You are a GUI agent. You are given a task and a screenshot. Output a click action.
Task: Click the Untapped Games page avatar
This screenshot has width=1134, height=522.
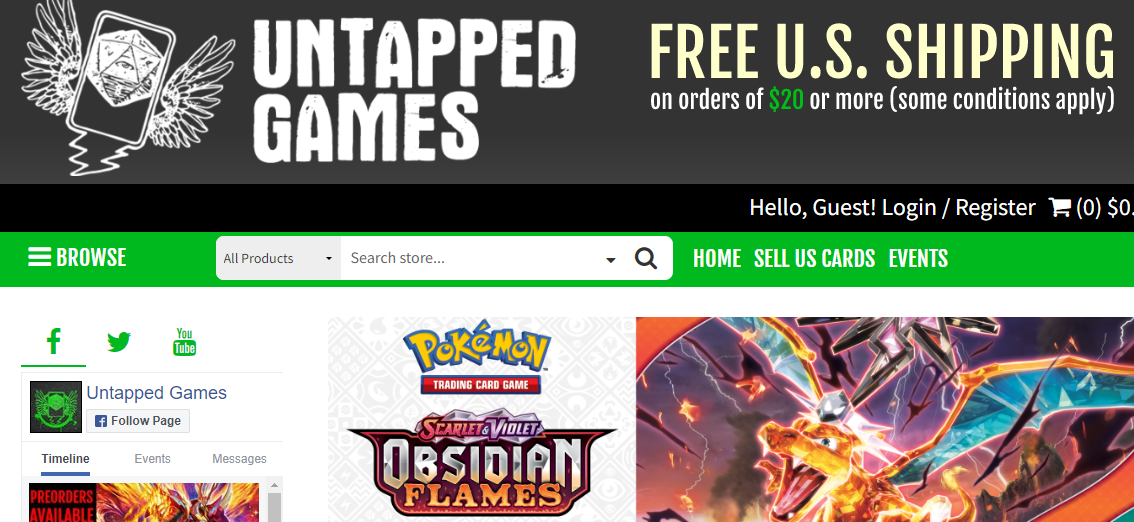[x=56, y=407]
